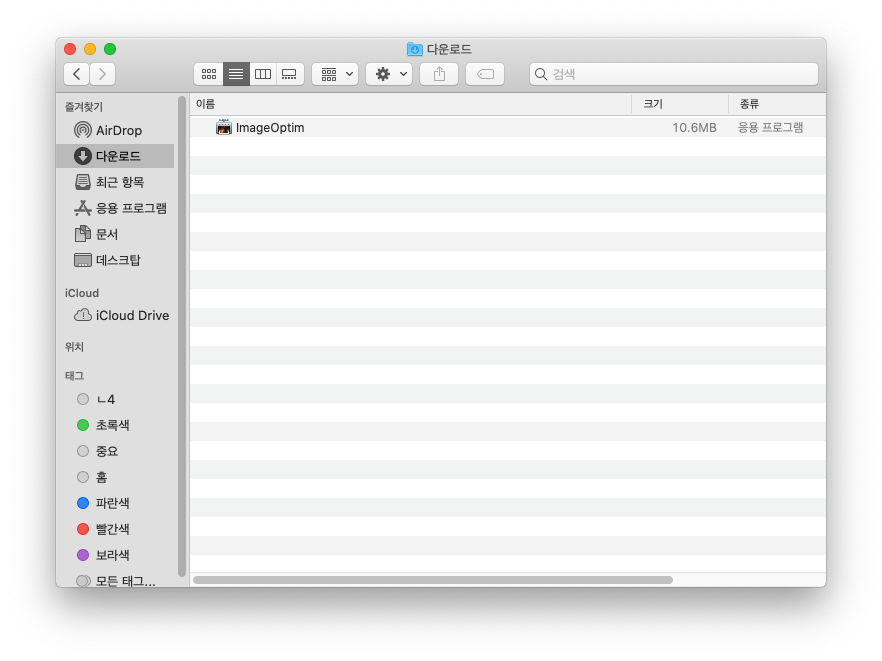The width and height of the screenshot is (882, 661).
Task: Select the ImageOptim app row
Action: coord(508,128)
